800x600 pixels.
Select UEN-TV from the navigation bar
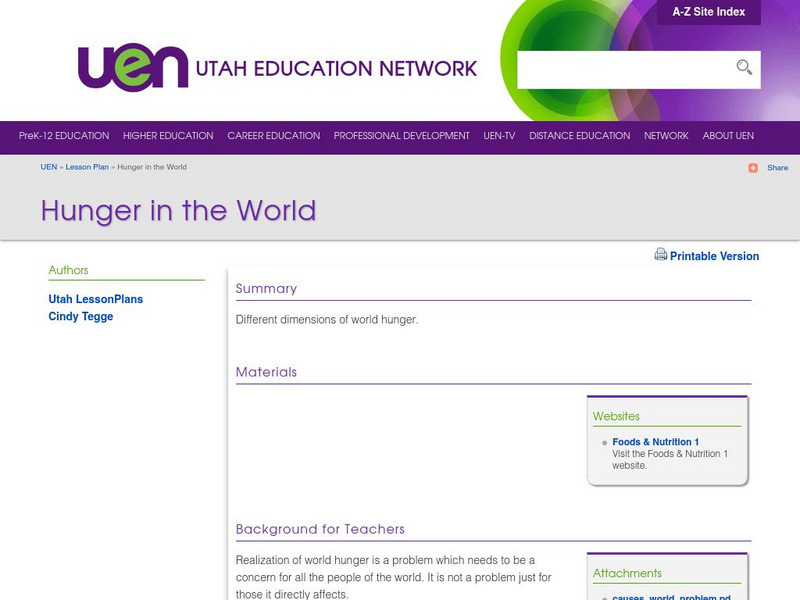(499, 135)
